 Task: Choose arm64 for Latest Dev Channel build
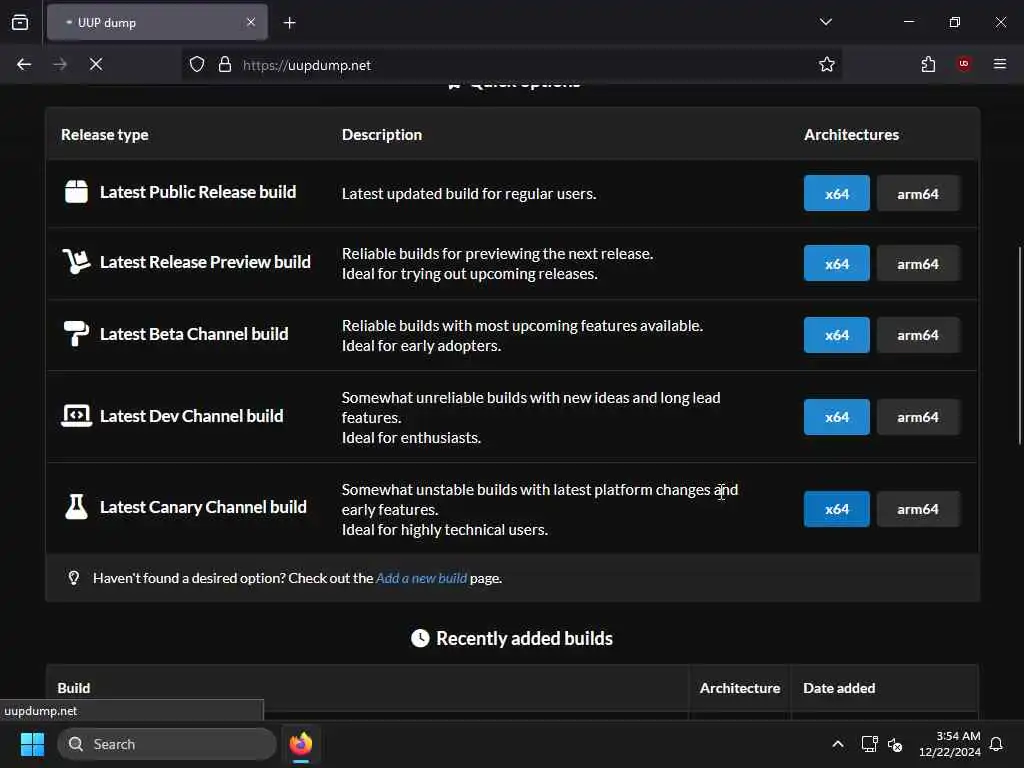click(x=918, y=417)
